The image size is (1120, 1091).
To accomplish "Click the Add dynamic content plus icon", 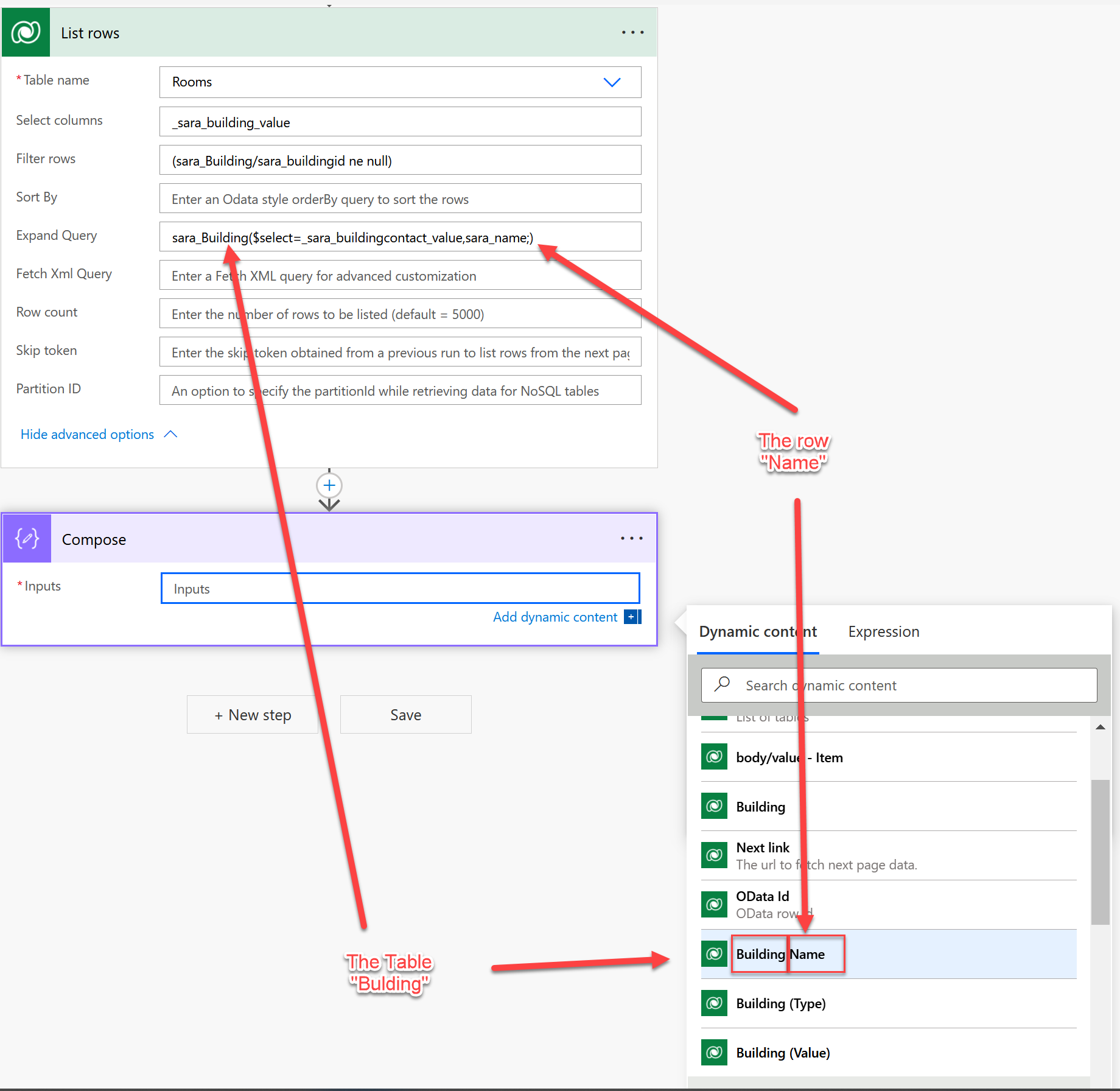I will [x=632, y=617].
